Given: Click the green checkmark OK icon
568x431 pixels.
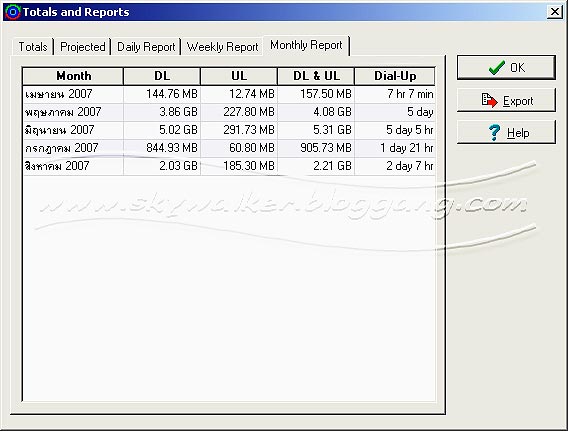Looking at the screenshot, I should (496, 67).
